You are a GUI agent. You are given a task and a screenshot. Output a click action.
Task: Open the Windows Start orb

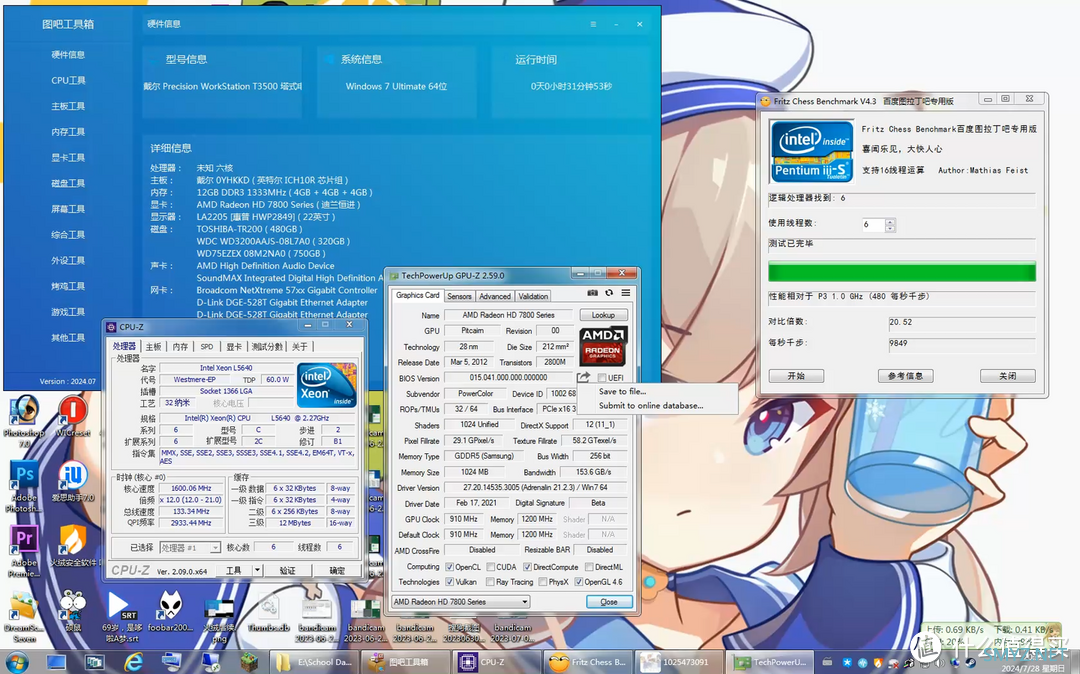pyautogui.click(x=17, y=662)
